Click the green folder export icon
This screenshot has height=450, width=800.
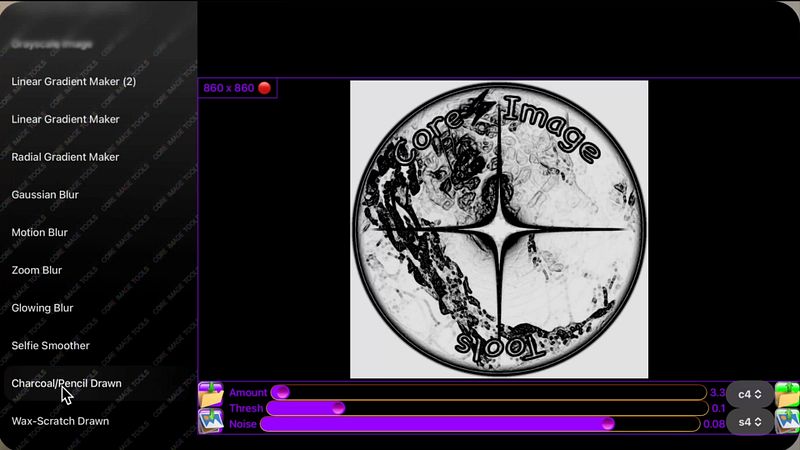[787, 394]
